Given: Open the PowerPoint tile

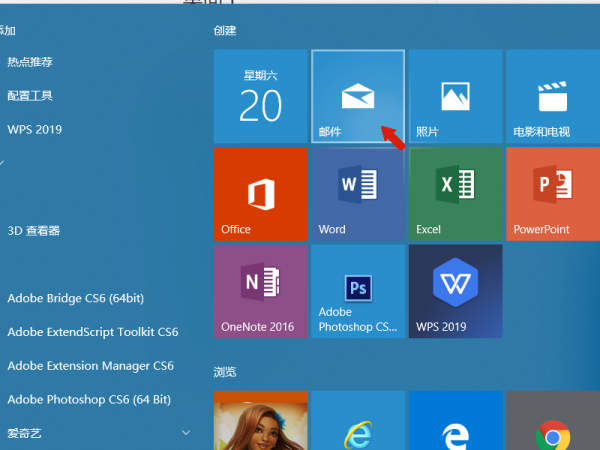Looking at the screenshot, I should pos(552,194).
